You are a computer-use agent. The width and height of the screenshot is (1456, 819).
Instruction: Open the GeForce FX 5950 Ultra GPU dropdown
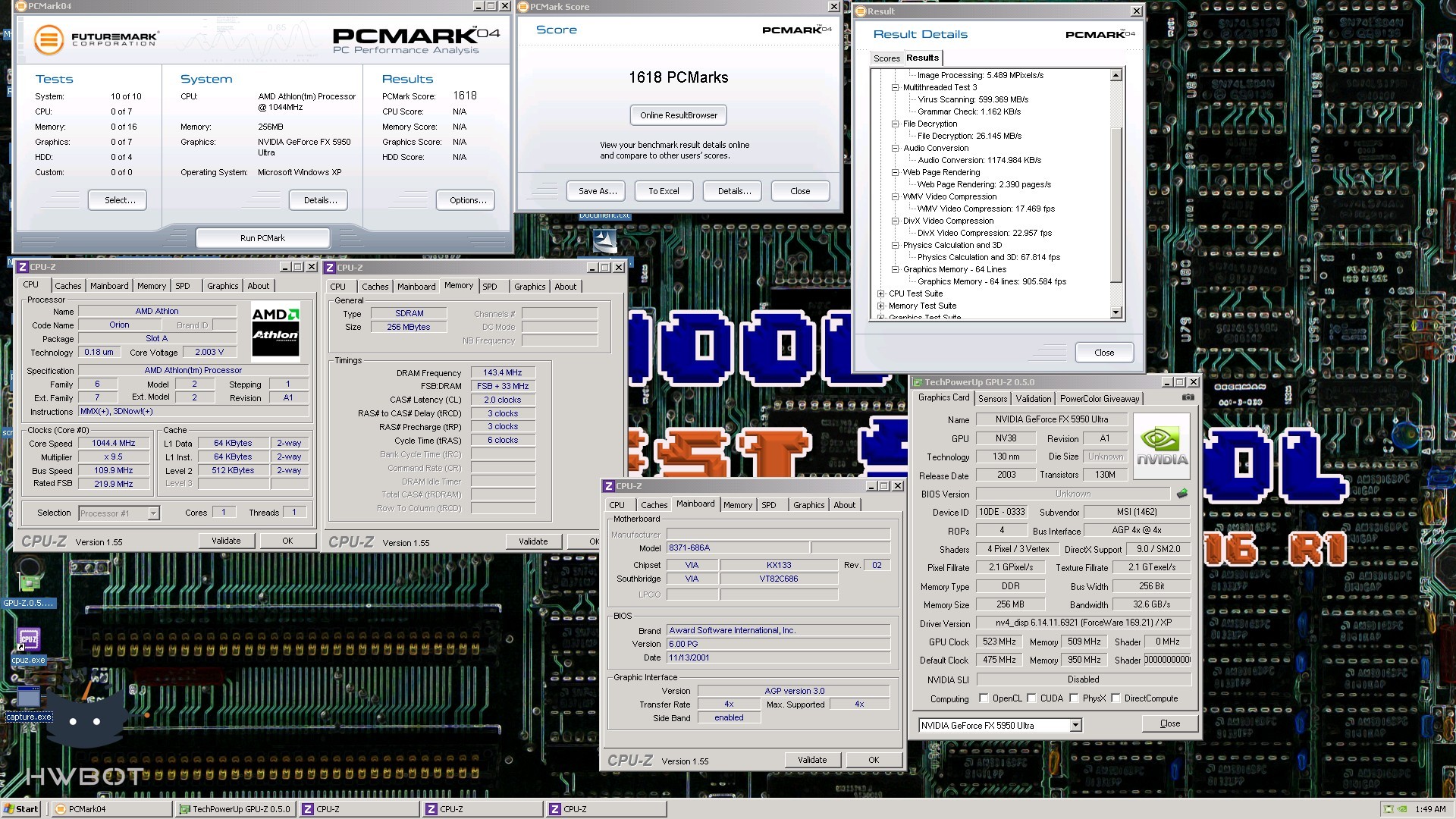(x=1075, y=726)
